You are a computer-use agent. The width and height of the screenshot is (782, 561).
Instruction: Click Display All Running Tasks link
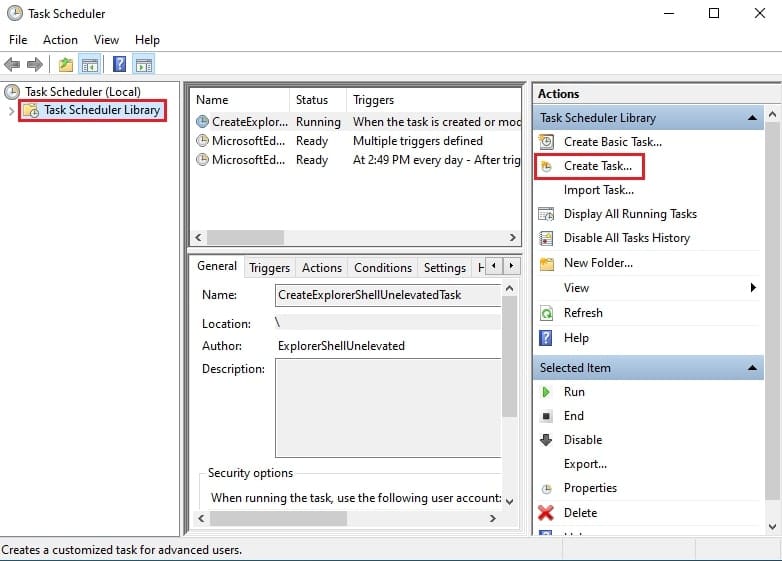(x=630, y=214)
